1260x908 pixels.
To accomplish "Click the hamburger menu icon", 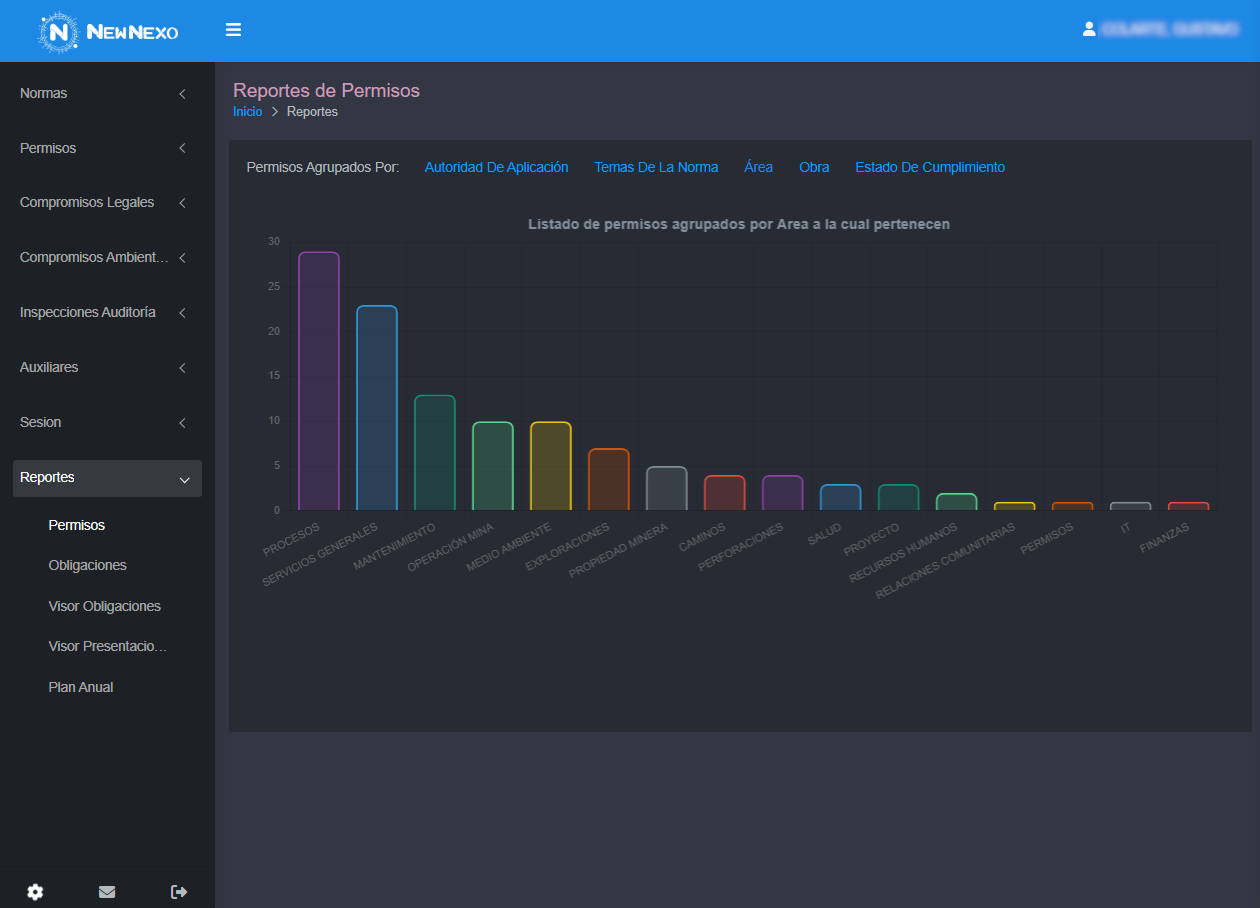I will (x=233, y=30).
